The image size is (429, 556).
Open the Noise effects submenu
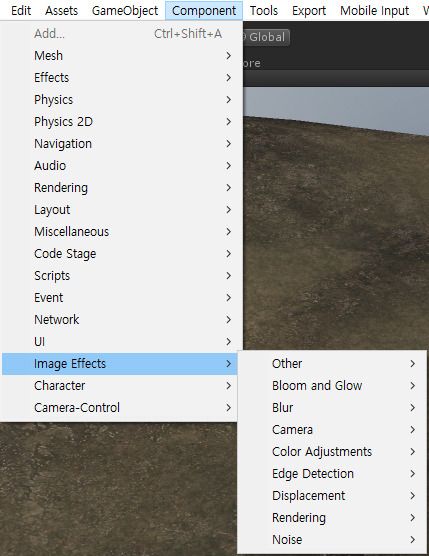(x=332, y=539)
